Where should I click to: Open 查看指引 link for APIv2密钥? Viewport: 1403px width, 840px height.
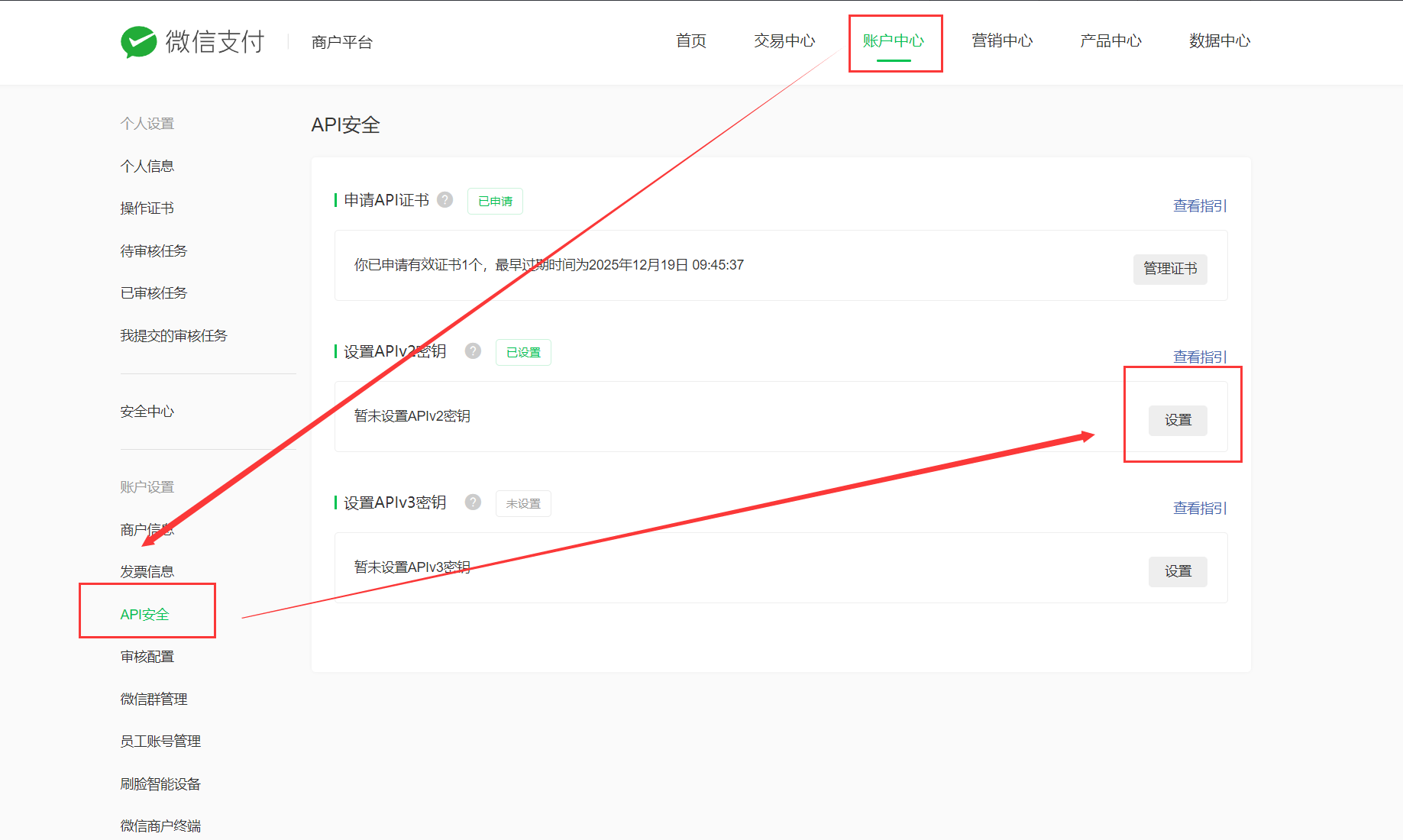pos(1200,357)
